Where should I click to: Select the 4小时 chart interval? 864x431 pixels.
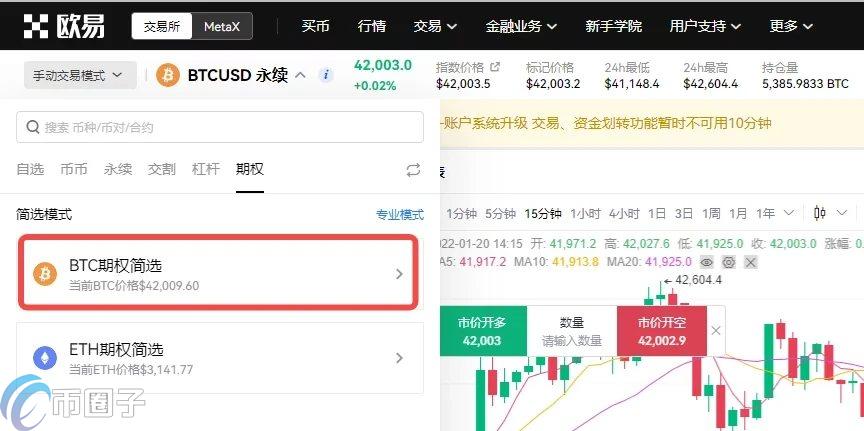click(624, 213)
